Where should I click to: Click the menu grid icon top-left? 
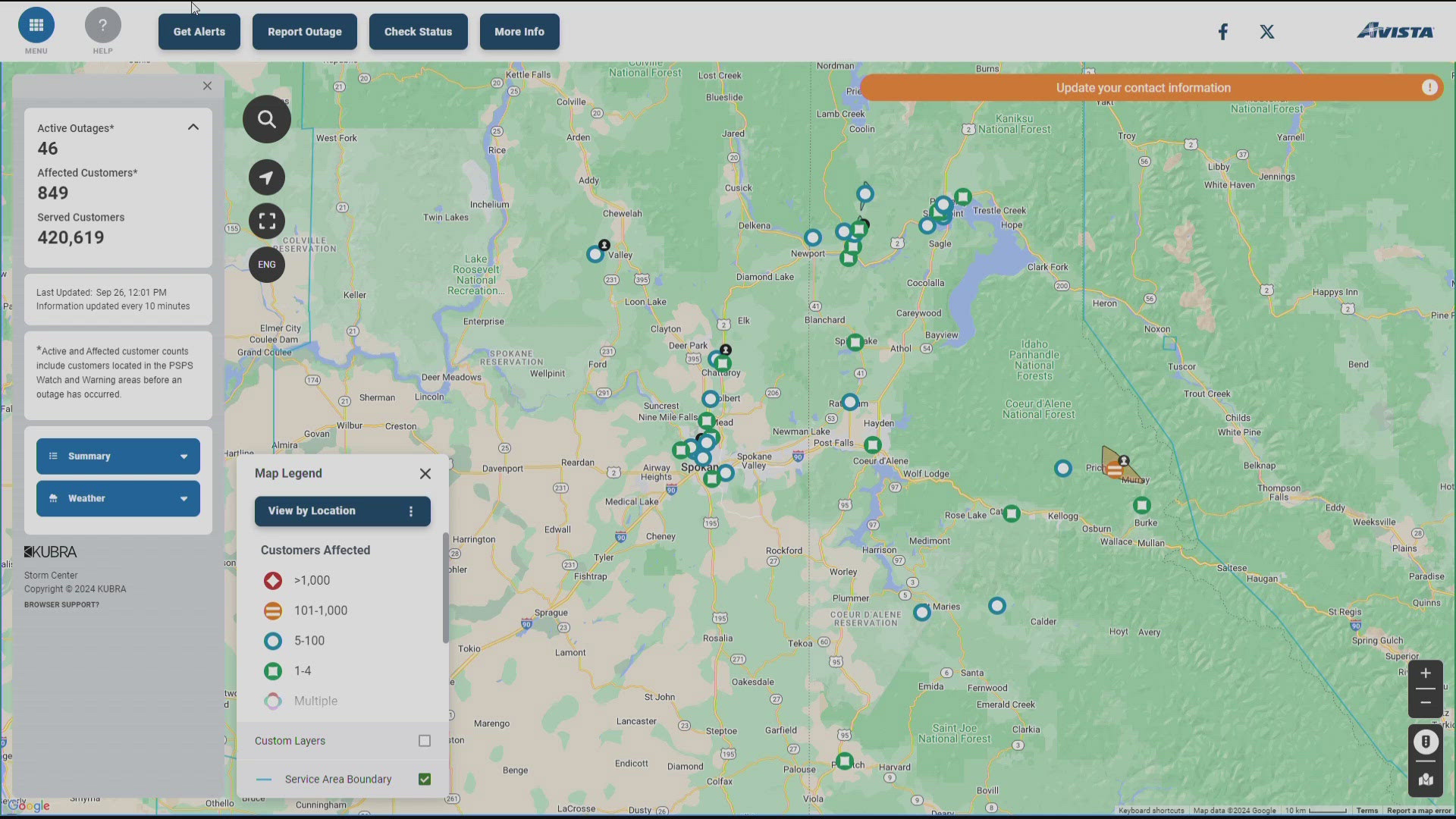point(36,24)
